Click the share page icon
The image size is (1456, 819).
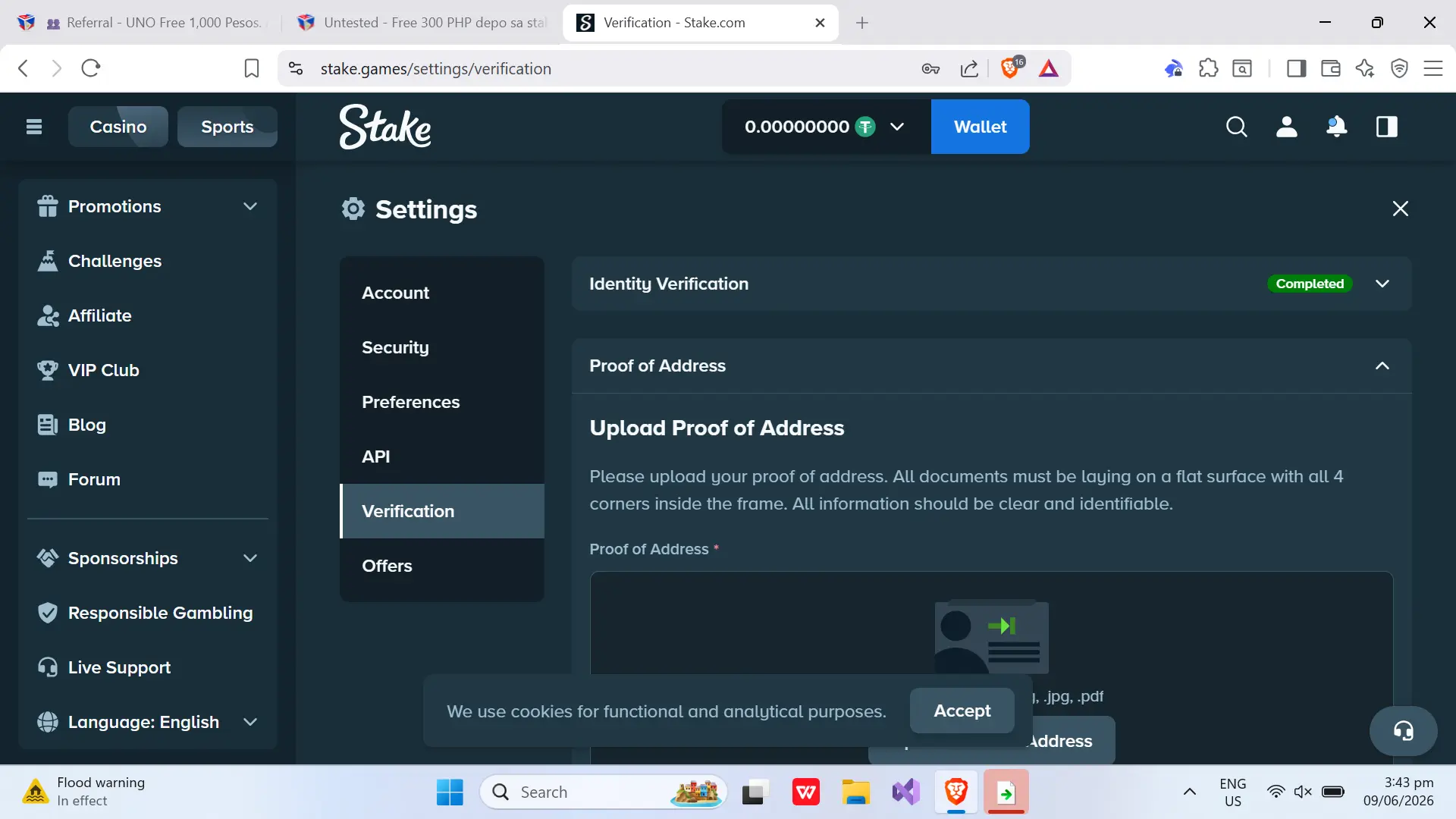point(969,68)
